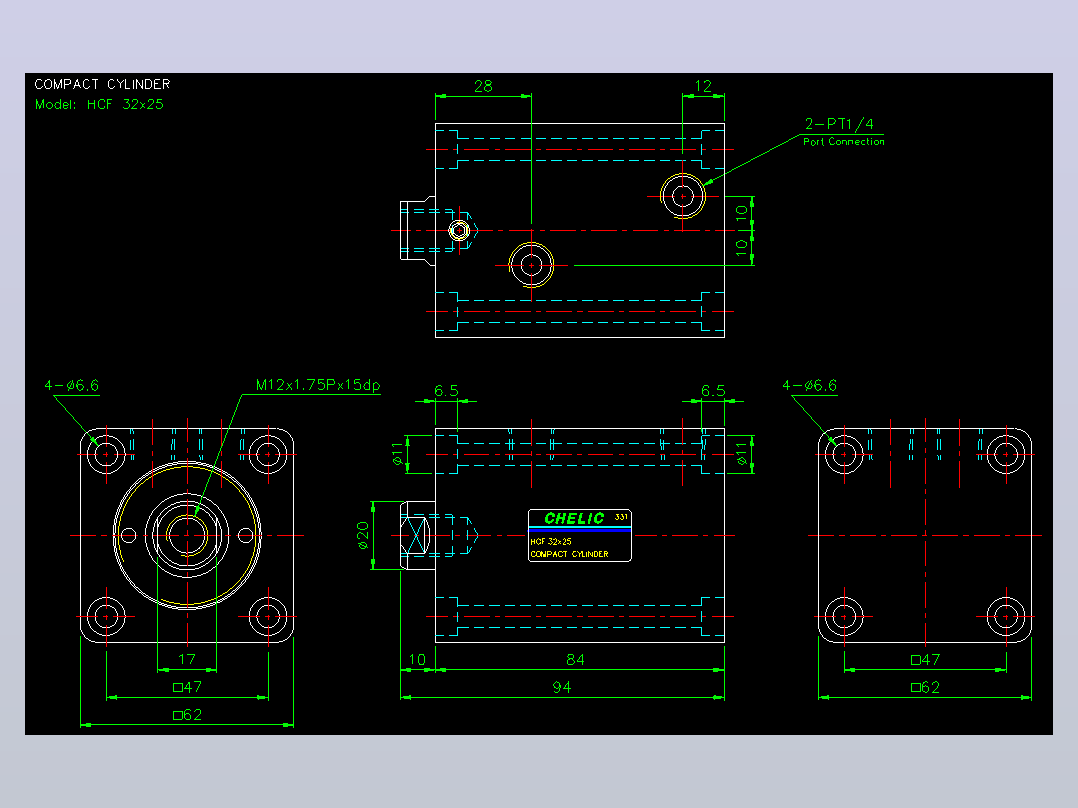Click the 28 dimension in top view
The image size is (1078, 808).
click(483, 86)
